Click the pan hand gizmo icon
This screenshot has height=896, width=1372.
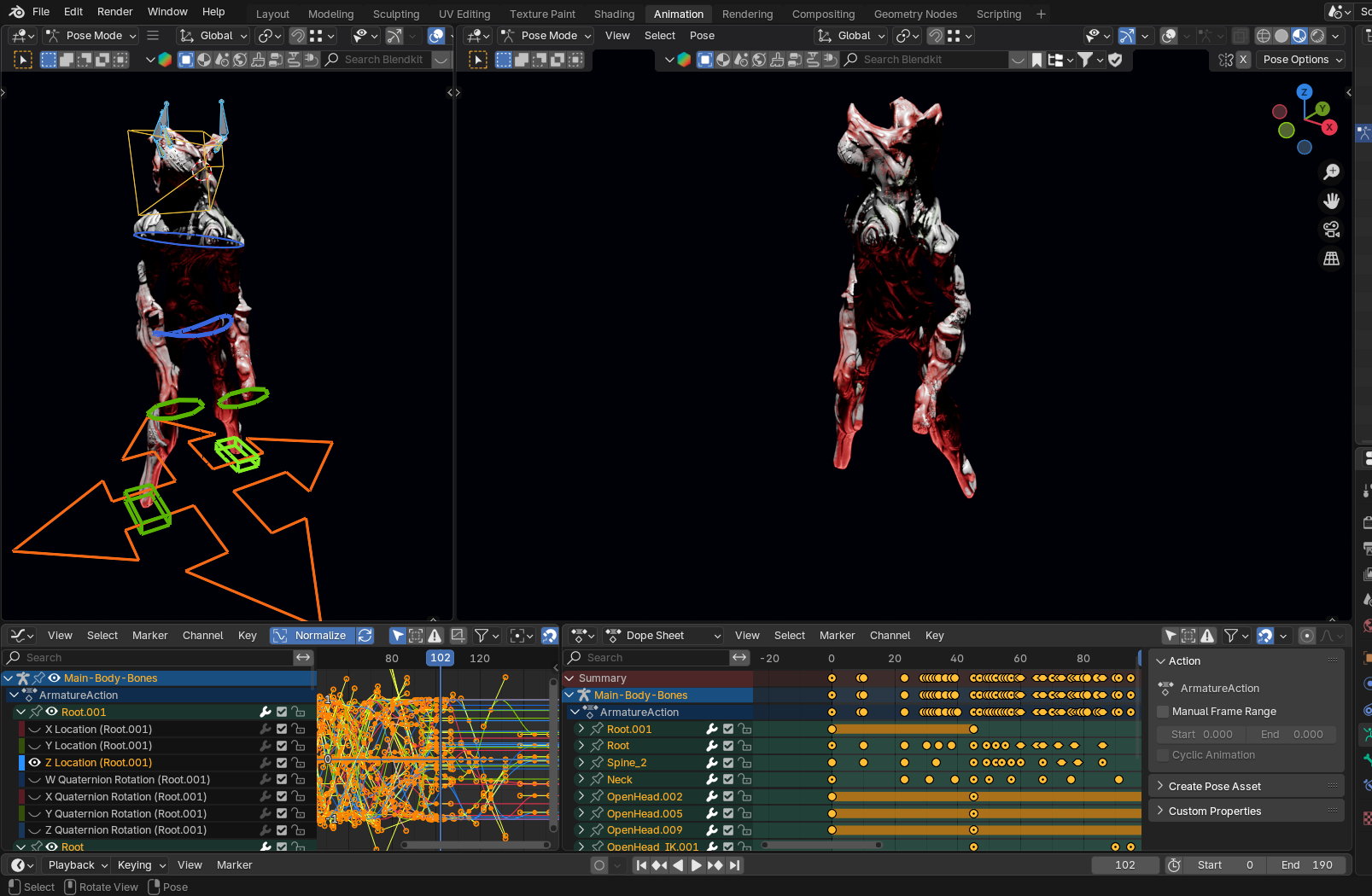1331,201
